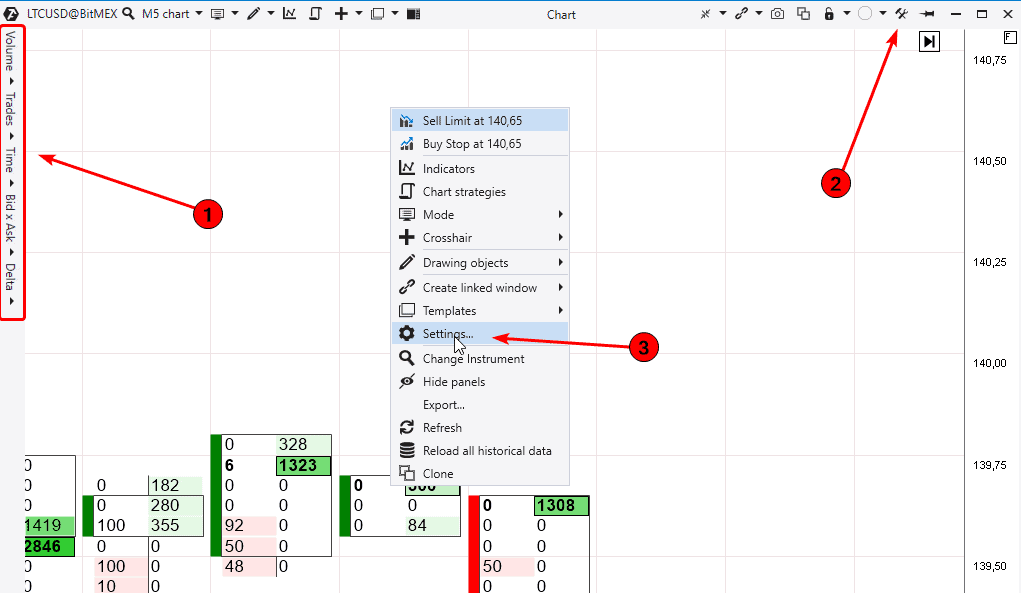Expand arrow next to templates toolbar icon
Viewport: 1021px width, 593px height.
(395, 14)
